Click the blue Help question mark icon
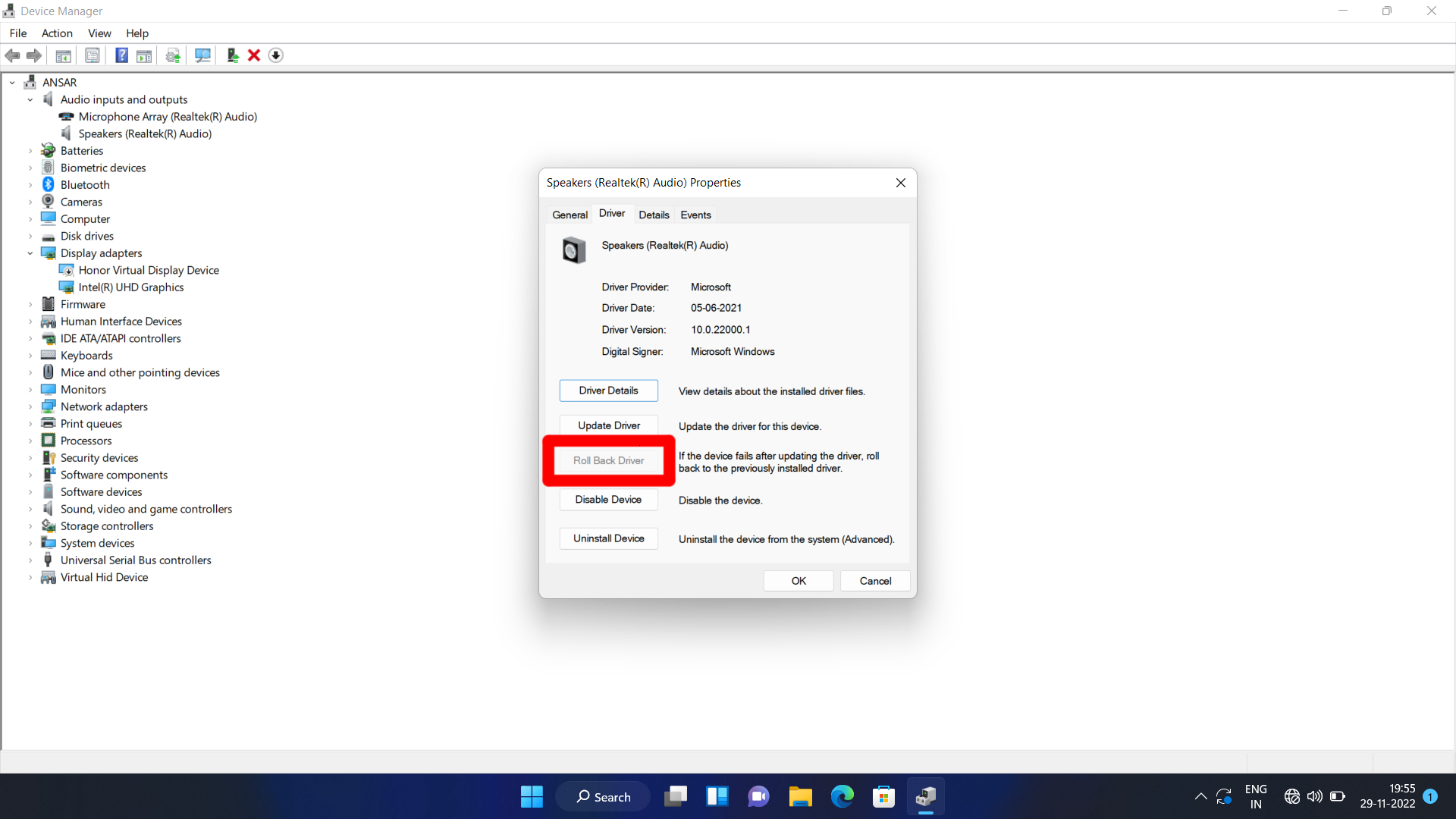1456x819 pixels. 121,55
